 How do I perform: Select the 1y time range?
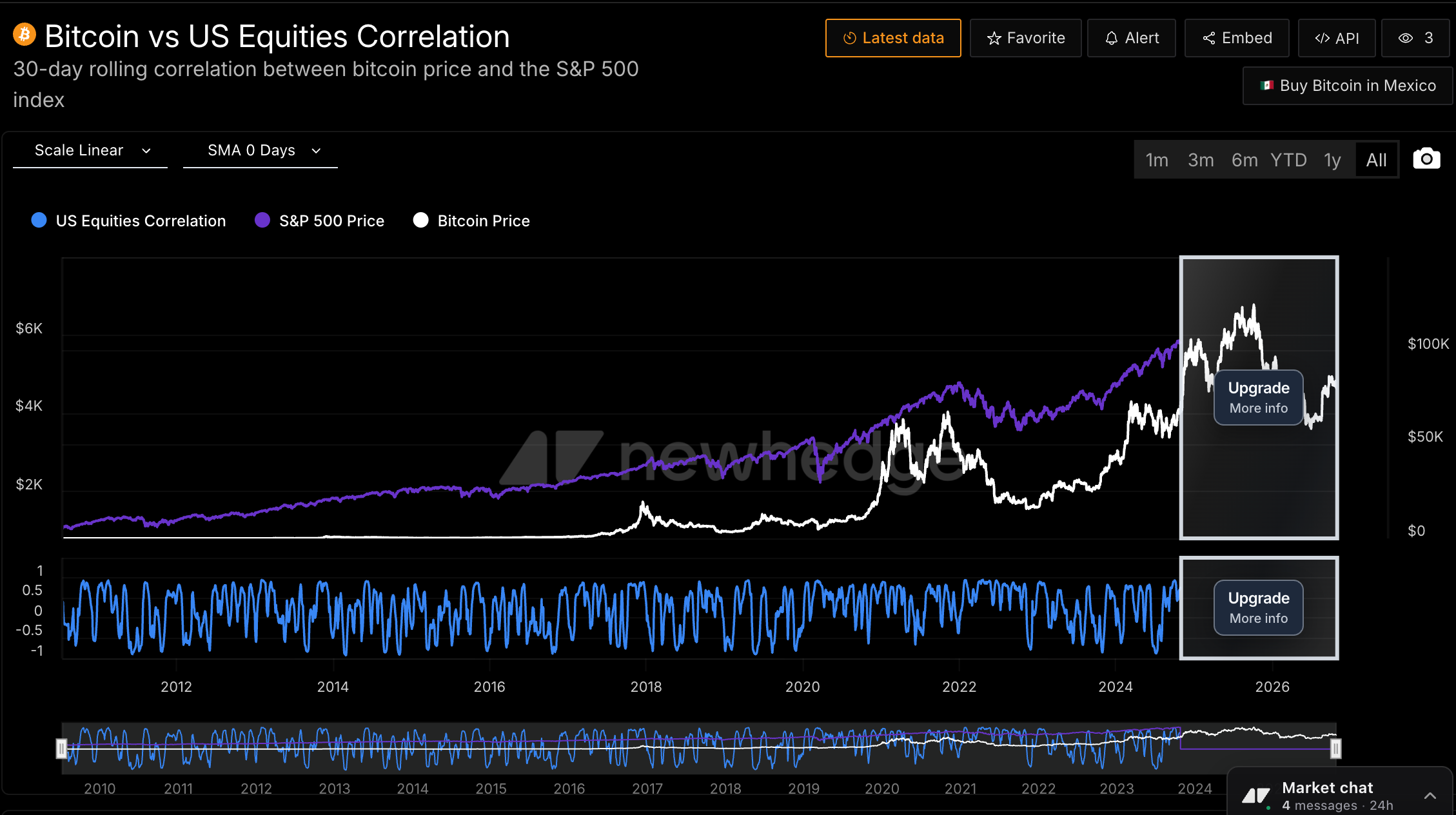point(1332,160)
